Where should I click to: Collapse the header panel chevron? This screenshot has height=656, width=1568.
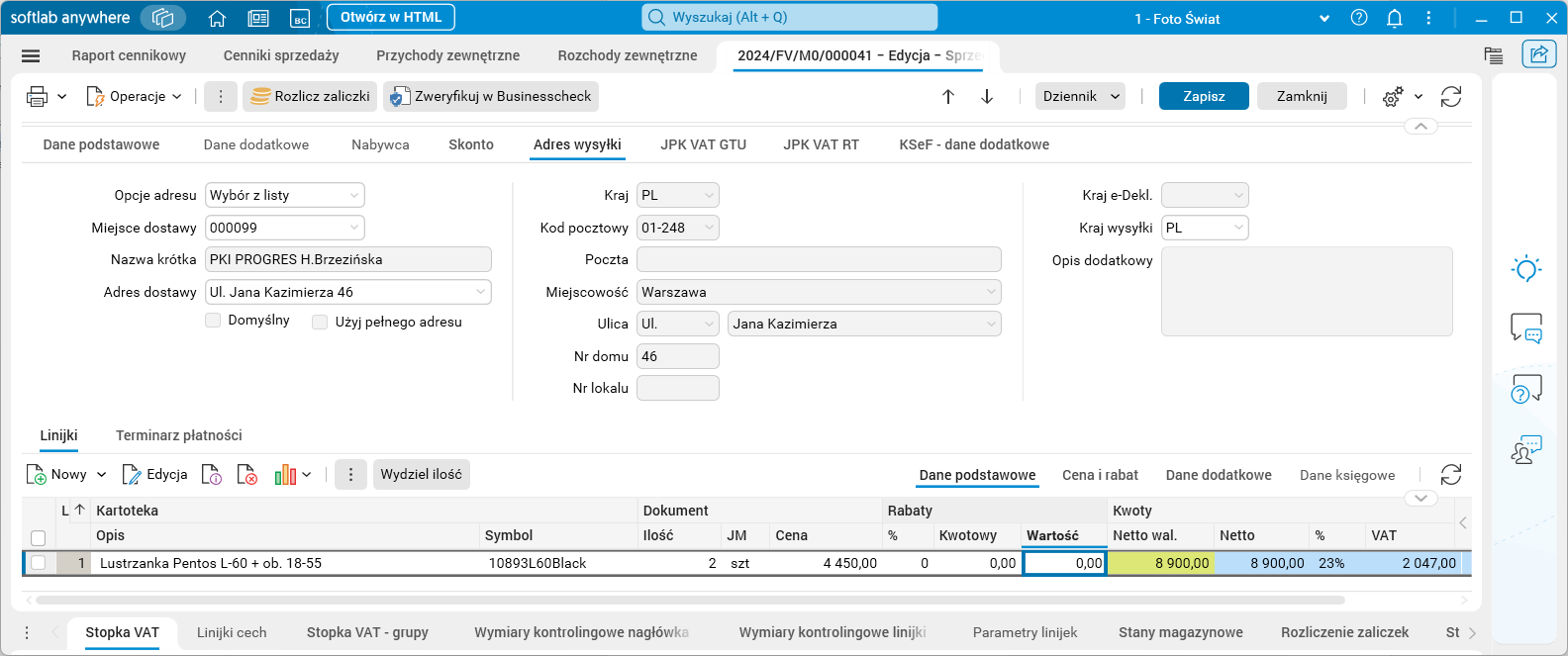tap(1421, 127)
